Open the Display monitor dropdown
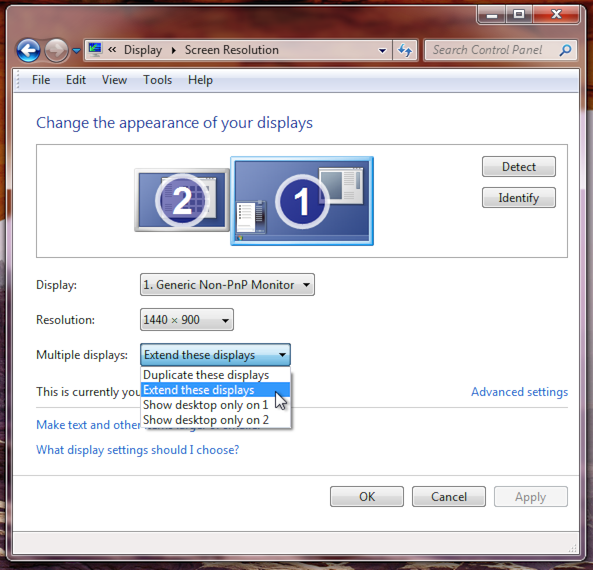The height and width of the screenshot is (570, 593). (227, 284)
